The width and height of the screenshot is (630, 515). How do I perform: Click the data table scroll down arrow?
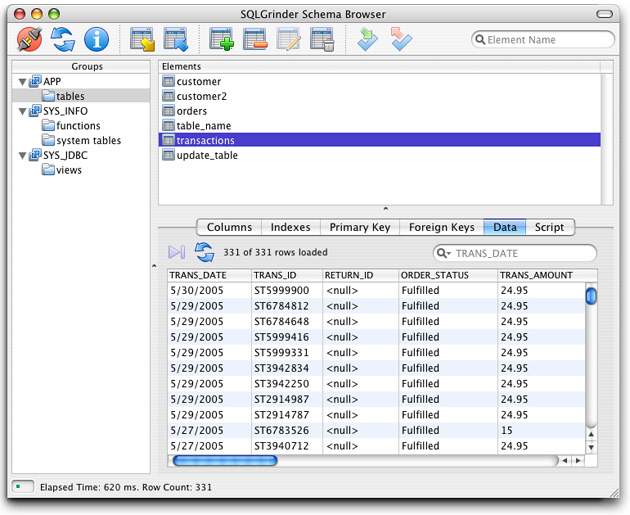[591, 447]
